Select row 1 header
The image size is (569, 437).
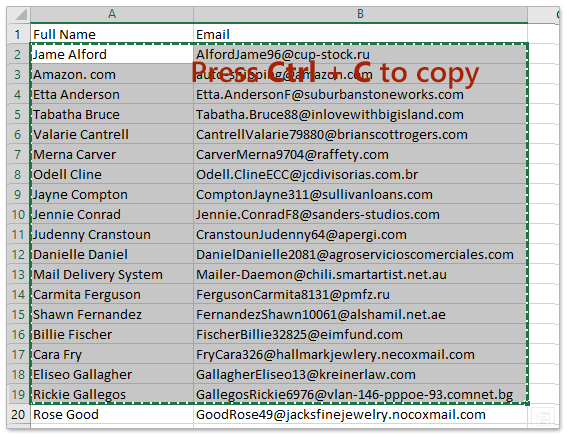click(x=19, y=34)
